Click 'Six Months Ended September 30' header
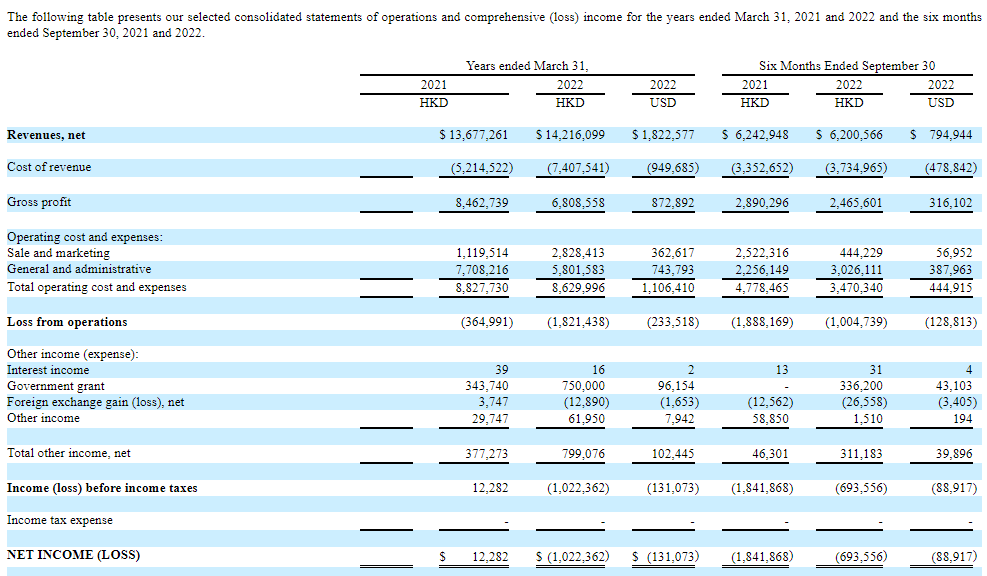Screen dimensions: 987x576 [x=847, y=65]
